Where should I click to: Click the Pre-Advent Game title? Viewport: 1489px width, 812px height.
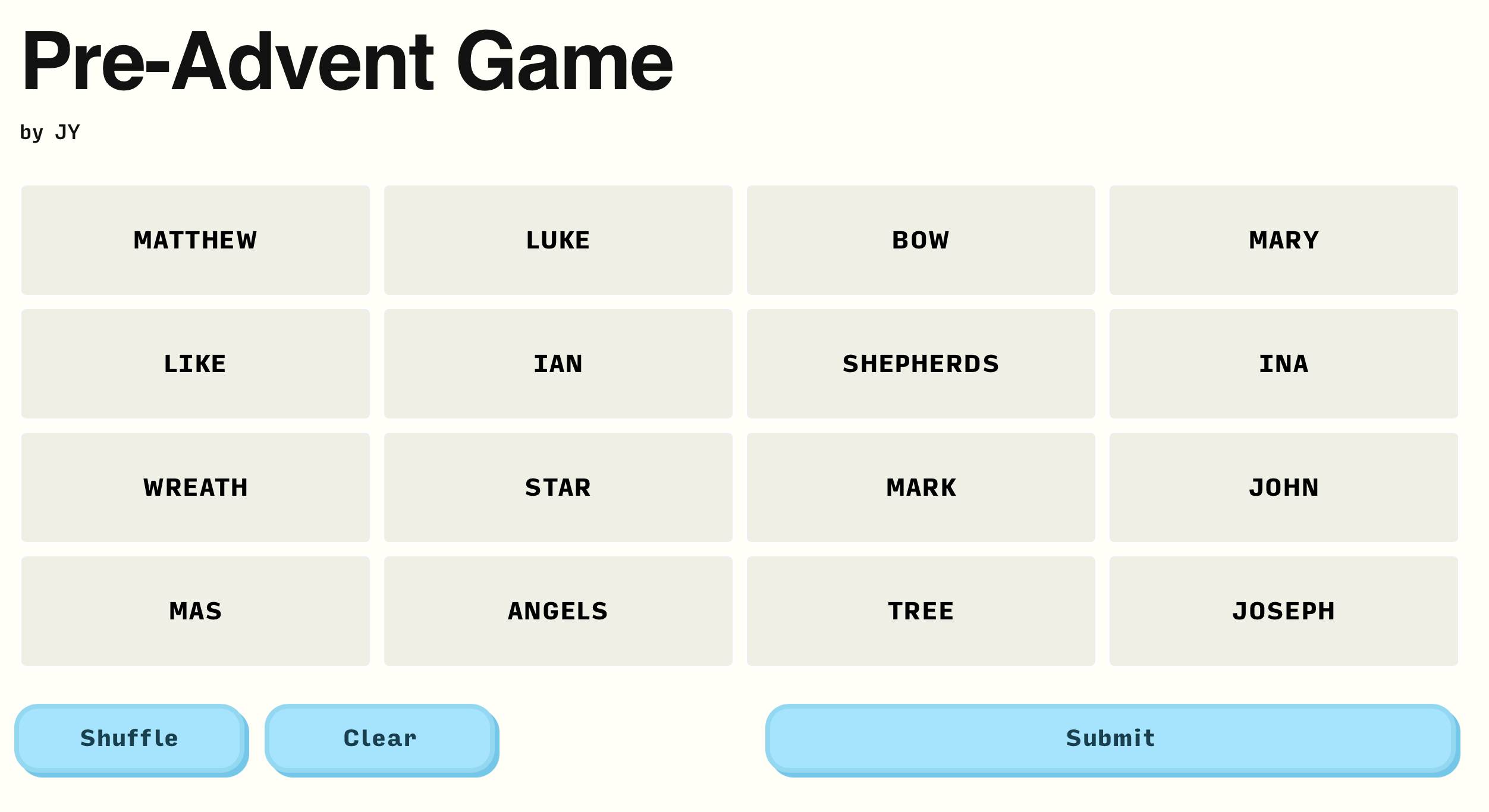coord(347,61)
